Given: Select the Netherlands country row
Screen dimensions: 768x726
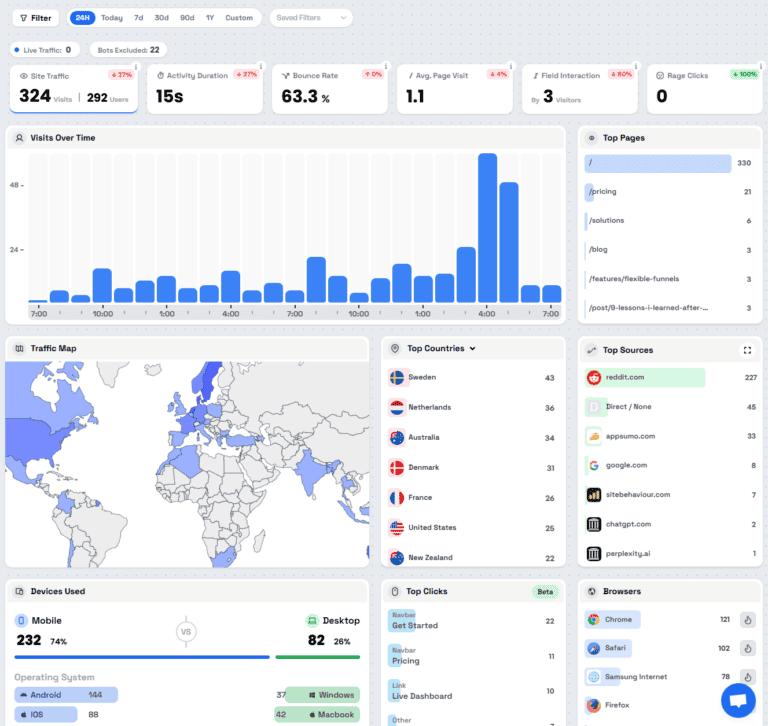Looking at the screenshot, I should pos(473,408).
